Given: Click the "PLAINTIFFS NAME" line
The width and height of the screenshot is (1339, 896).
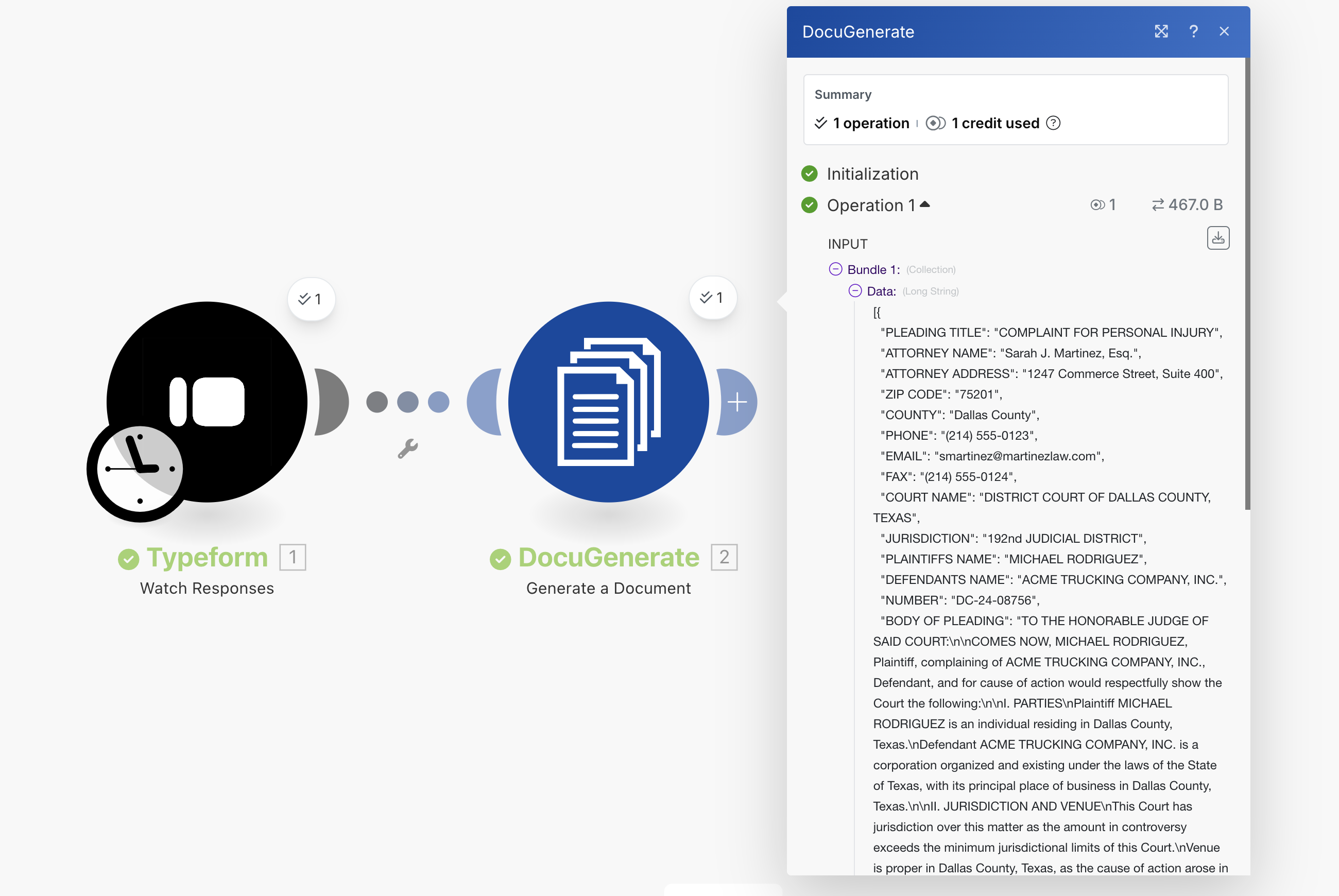Looking at the screenshot, I should (1014, 559).
